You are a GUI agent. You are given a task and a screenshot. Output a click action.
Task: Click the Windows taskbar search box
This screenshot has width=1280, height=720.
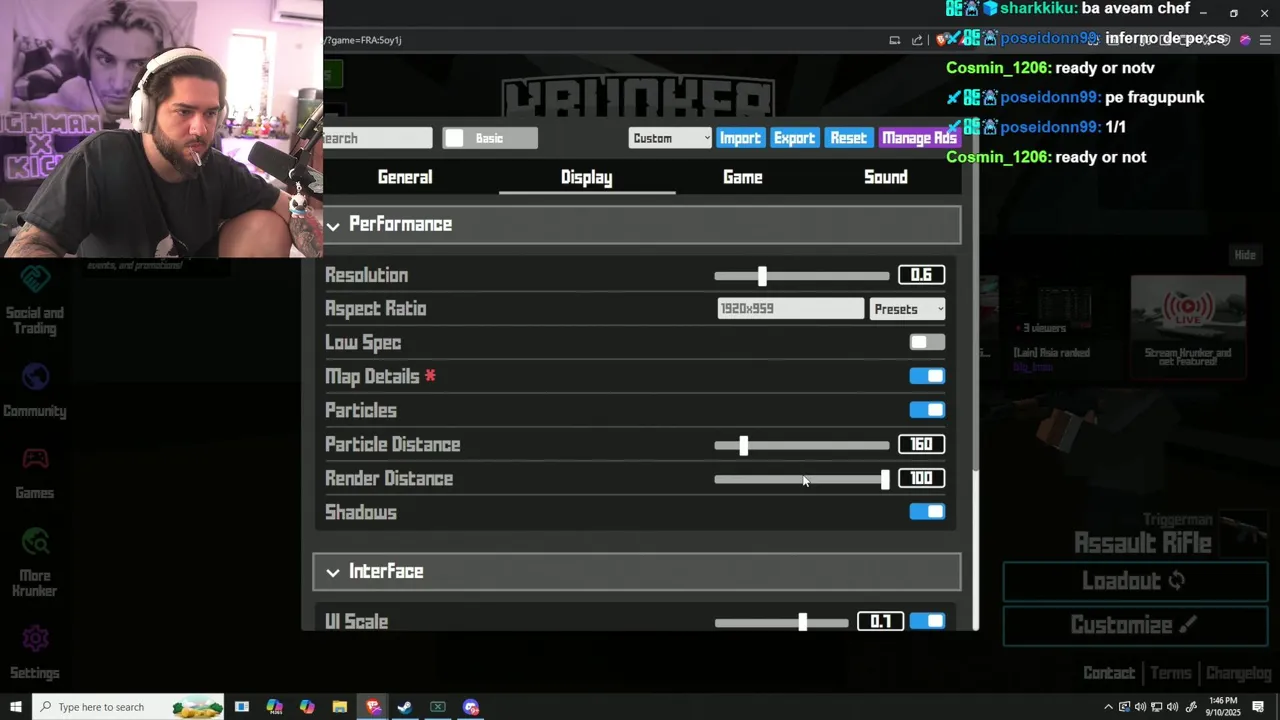(x=128, y=707)
